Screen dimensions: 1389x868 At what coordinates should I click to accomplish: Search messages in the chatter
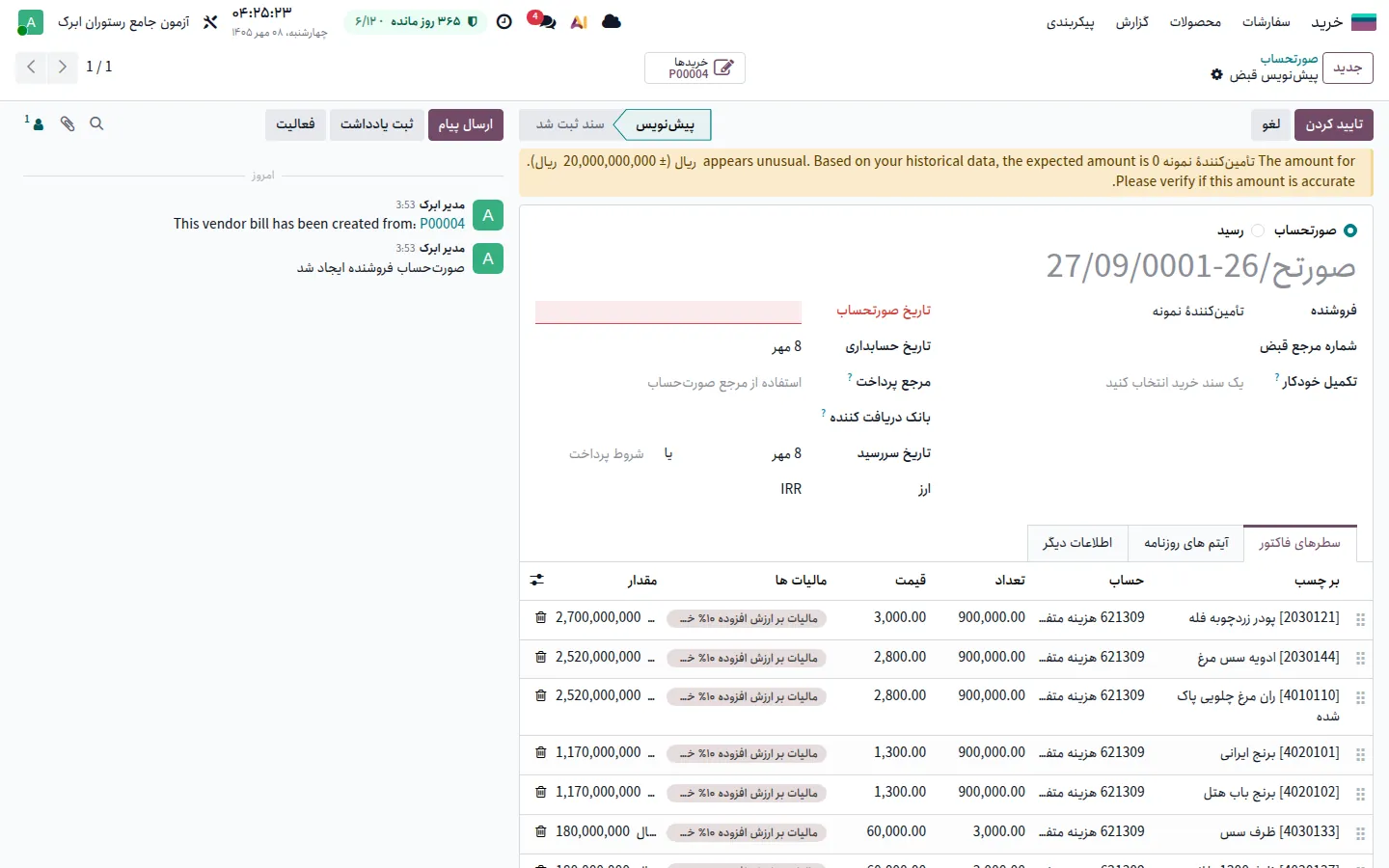96,123
